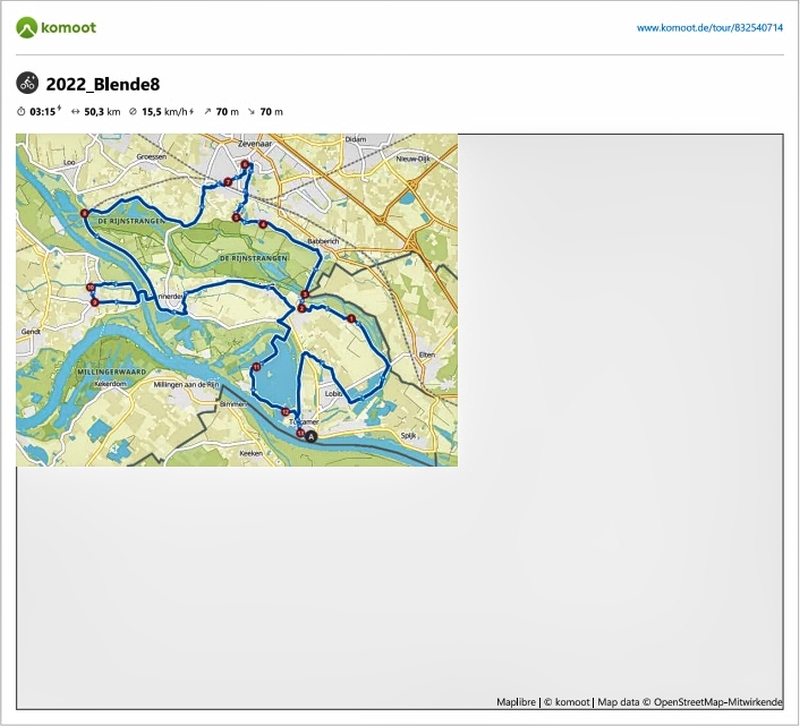Click waypoint 9 on the western loop
This screenshot has height=726, width=800.
tap(94, 302)
